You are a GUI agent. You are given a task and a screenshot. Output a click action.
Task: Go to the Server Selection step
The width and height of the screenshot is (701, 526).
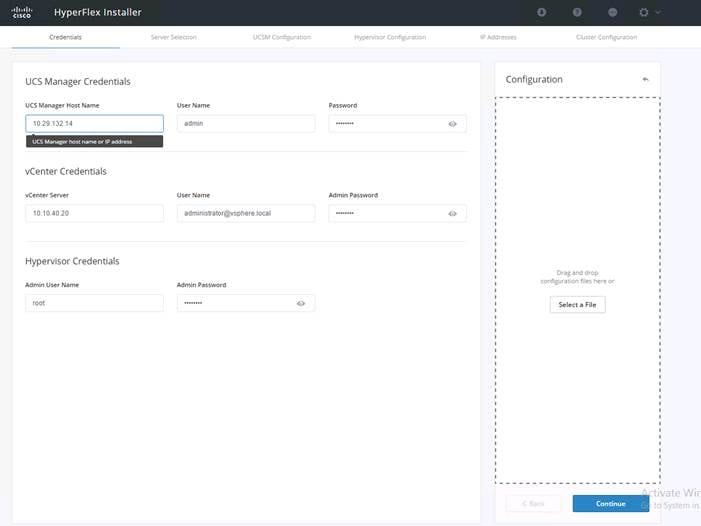coord(173,37)
